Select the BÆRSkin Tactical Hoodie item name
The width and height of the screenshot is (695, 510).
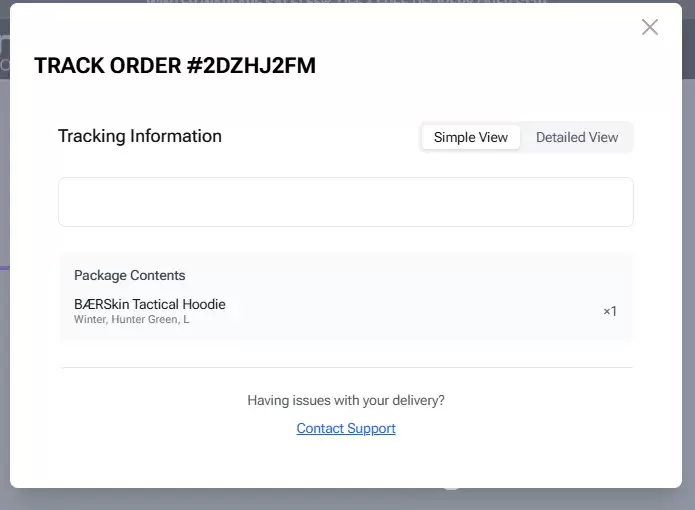[x=150, y=304]
